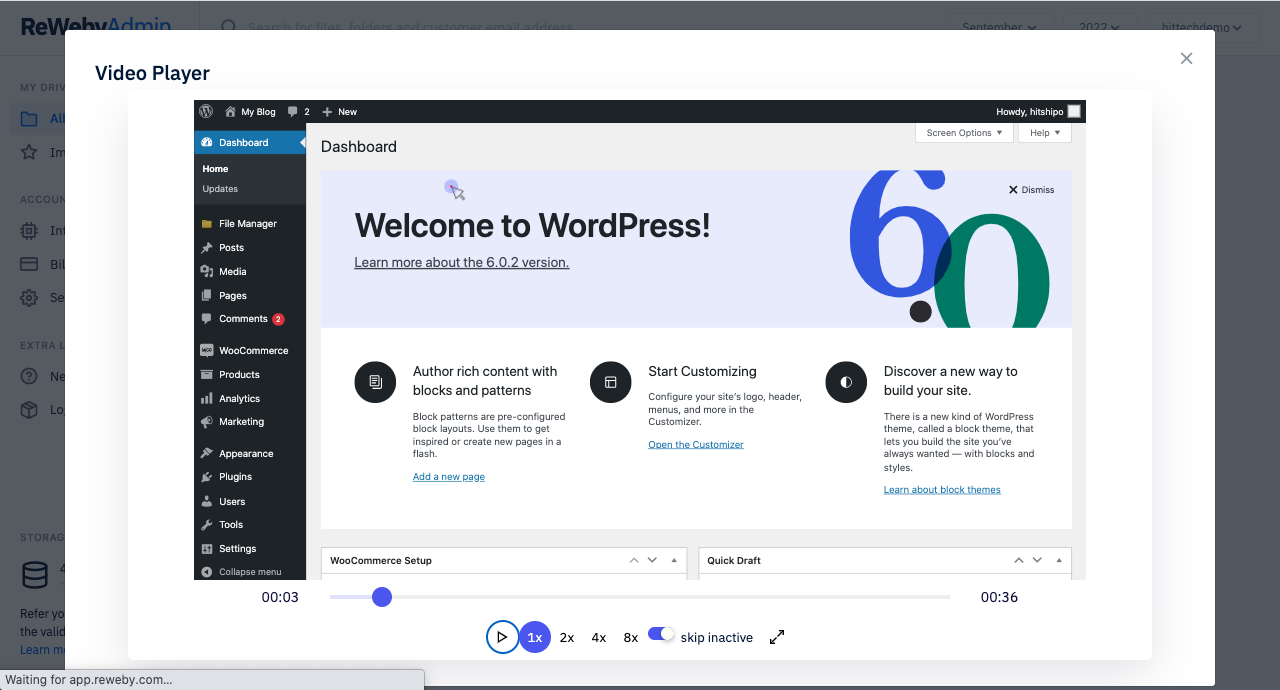Image resolution: width=1280 pixels, height=690 pixels.
Task: Set playback speed to 8x
Action: click(x=631, y=637)
